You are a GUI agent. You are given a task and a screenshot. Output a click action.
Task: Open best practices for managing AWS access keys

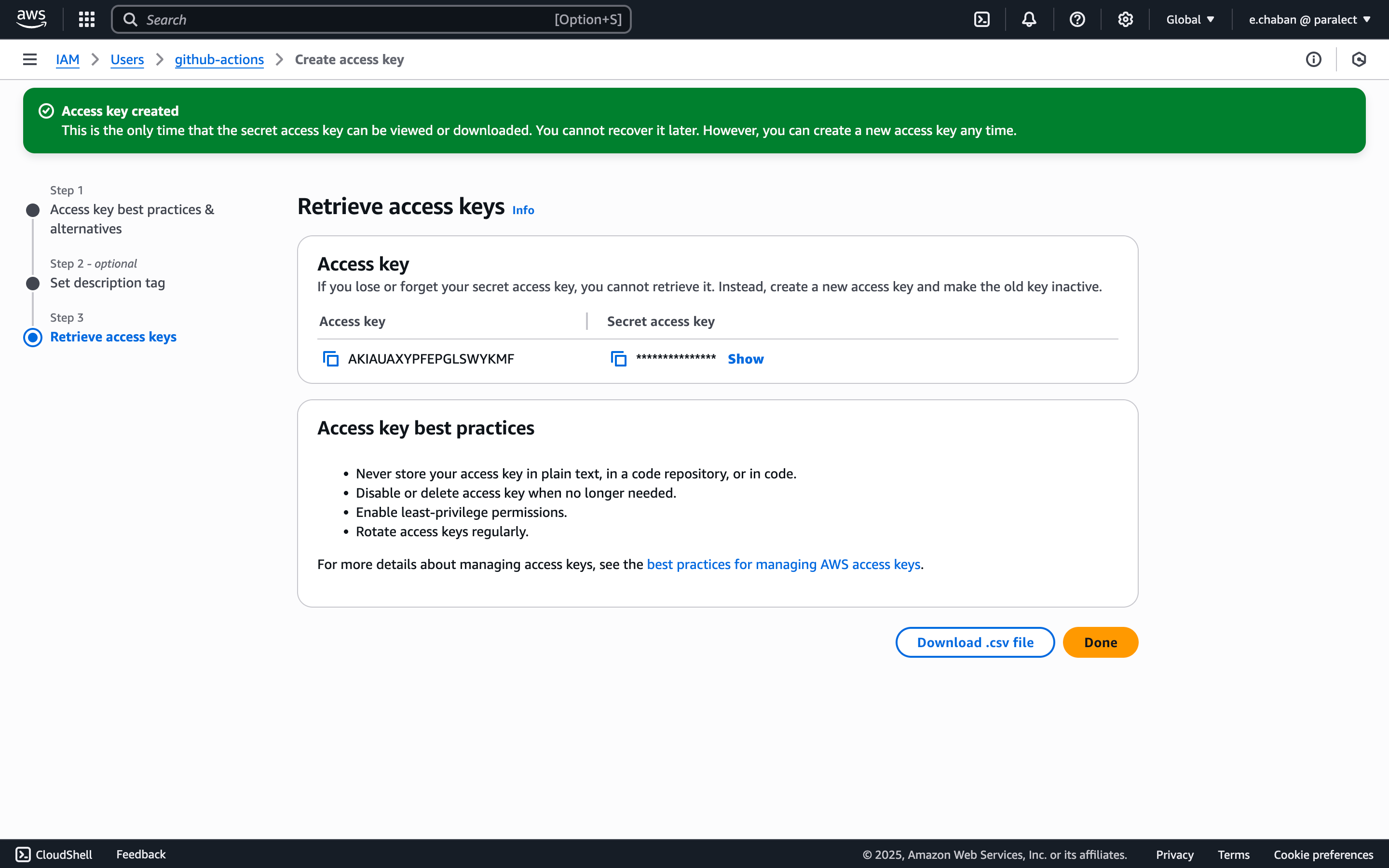[x=783, y=564]
